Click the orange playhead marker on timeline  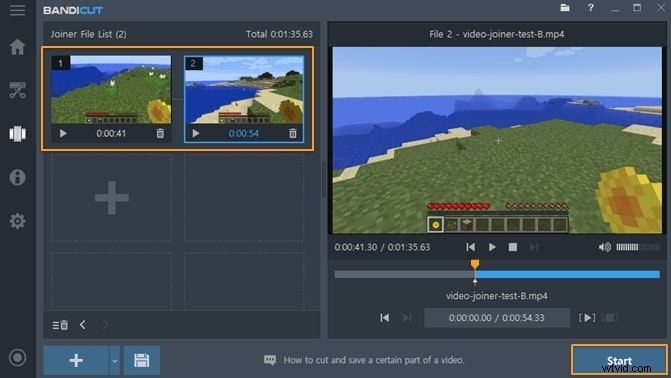point(475,264)
